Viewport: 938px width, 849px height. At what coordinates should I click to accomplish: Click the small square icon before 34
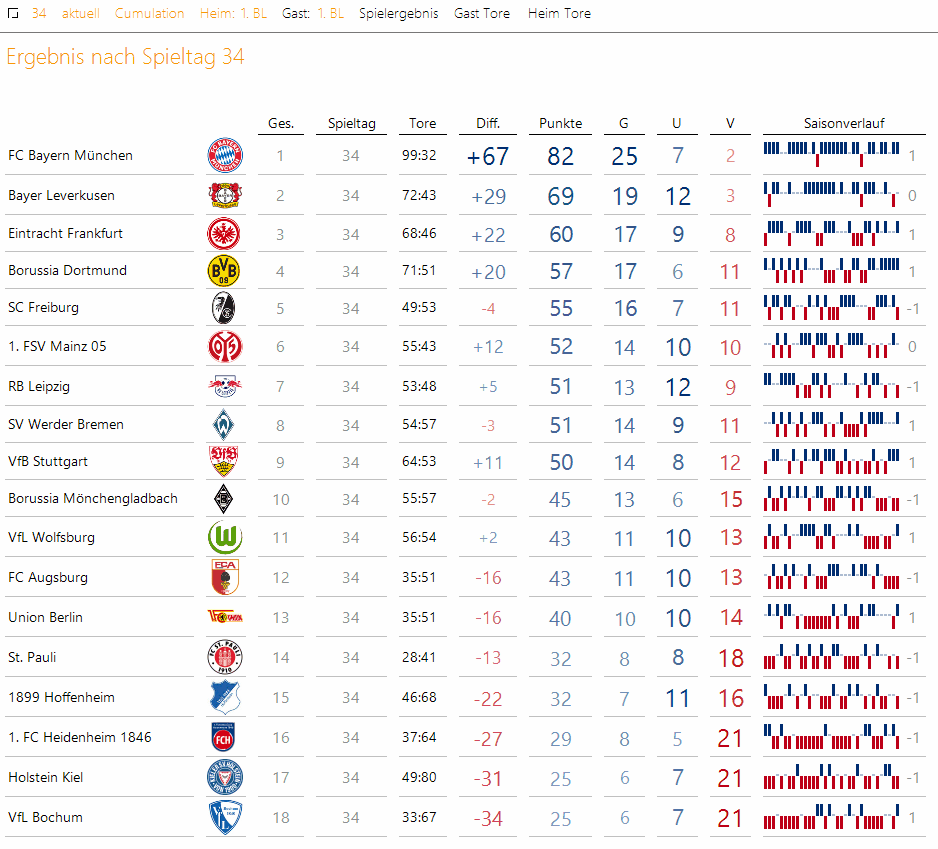tap(13, 14)
